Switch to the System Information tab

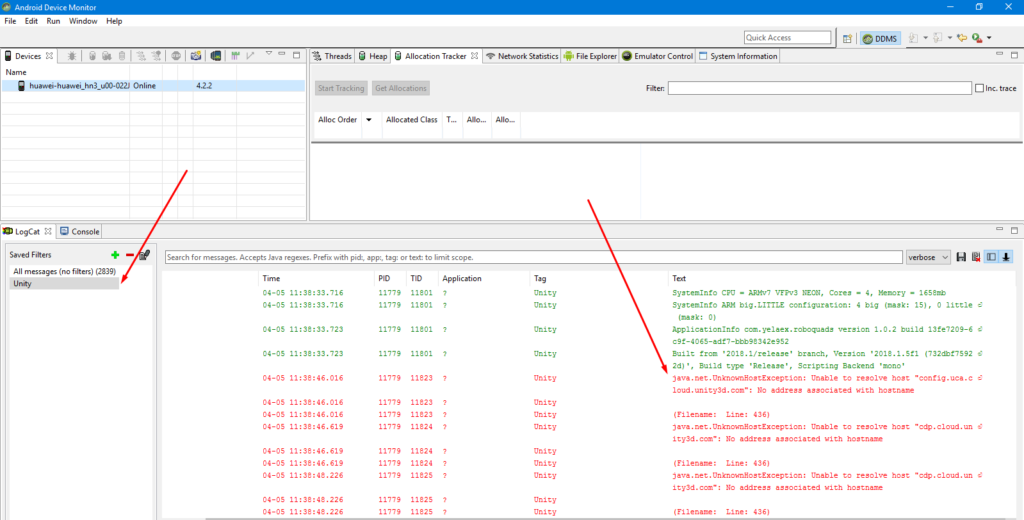coord(738,56)
